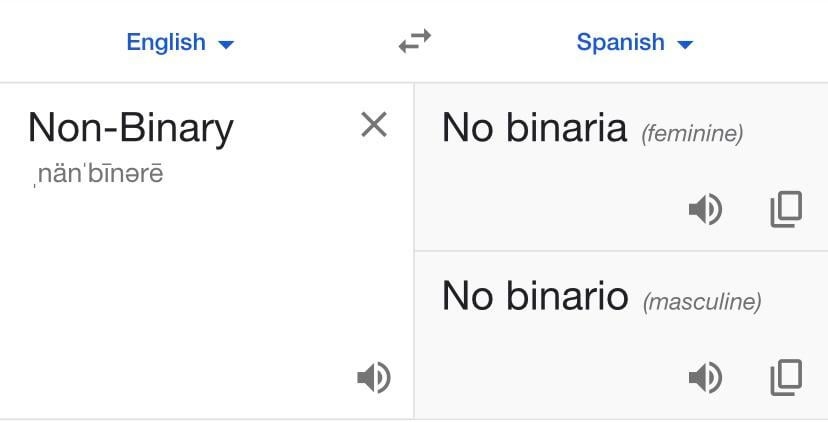Screen dimensions: 828x422
Task: Play audio for No binario
Action: 705,377
